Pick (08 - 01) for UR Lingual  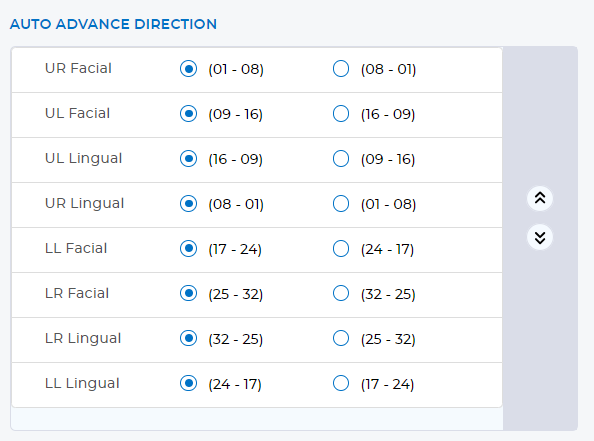coord(188,204)
